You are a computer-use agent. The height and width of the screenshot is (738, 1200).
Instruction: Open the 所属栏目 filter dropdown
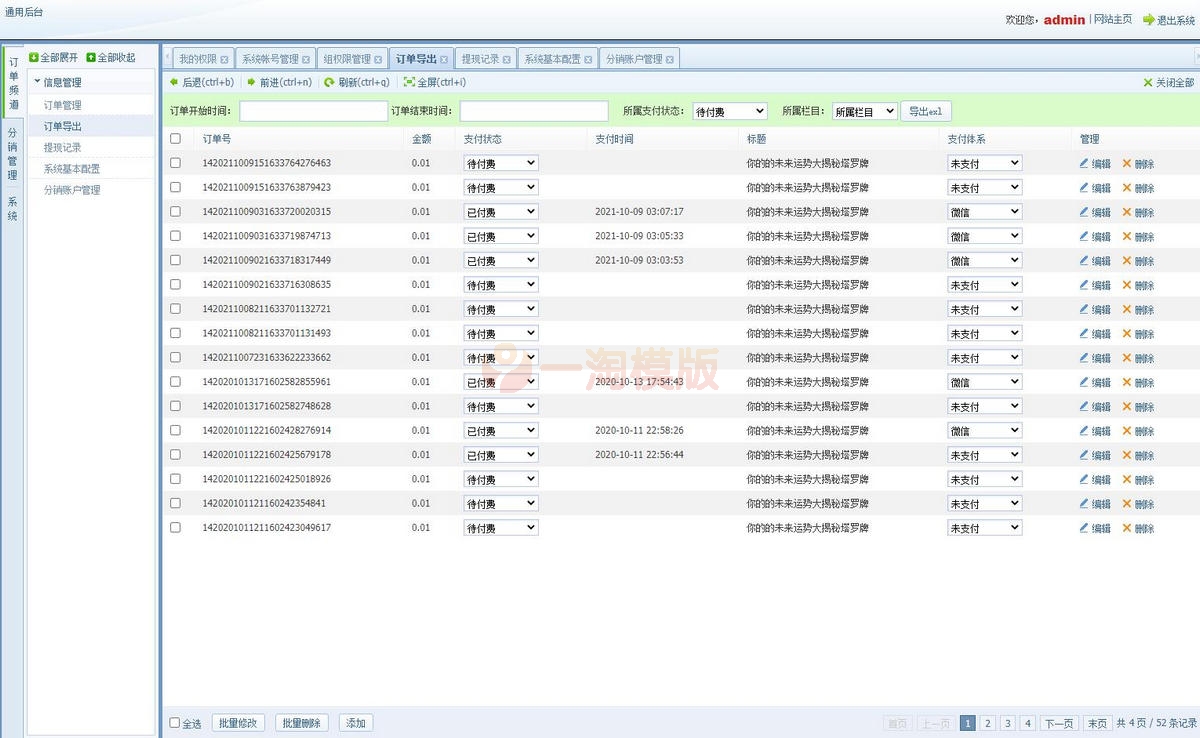point(865,112)
